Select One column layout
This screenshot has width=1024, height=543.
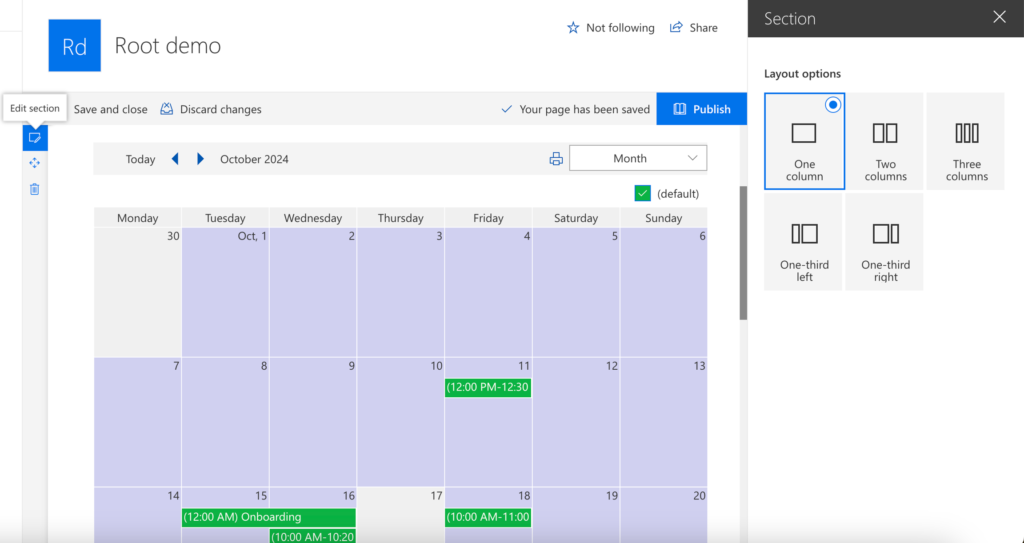[x=805, y=141]
